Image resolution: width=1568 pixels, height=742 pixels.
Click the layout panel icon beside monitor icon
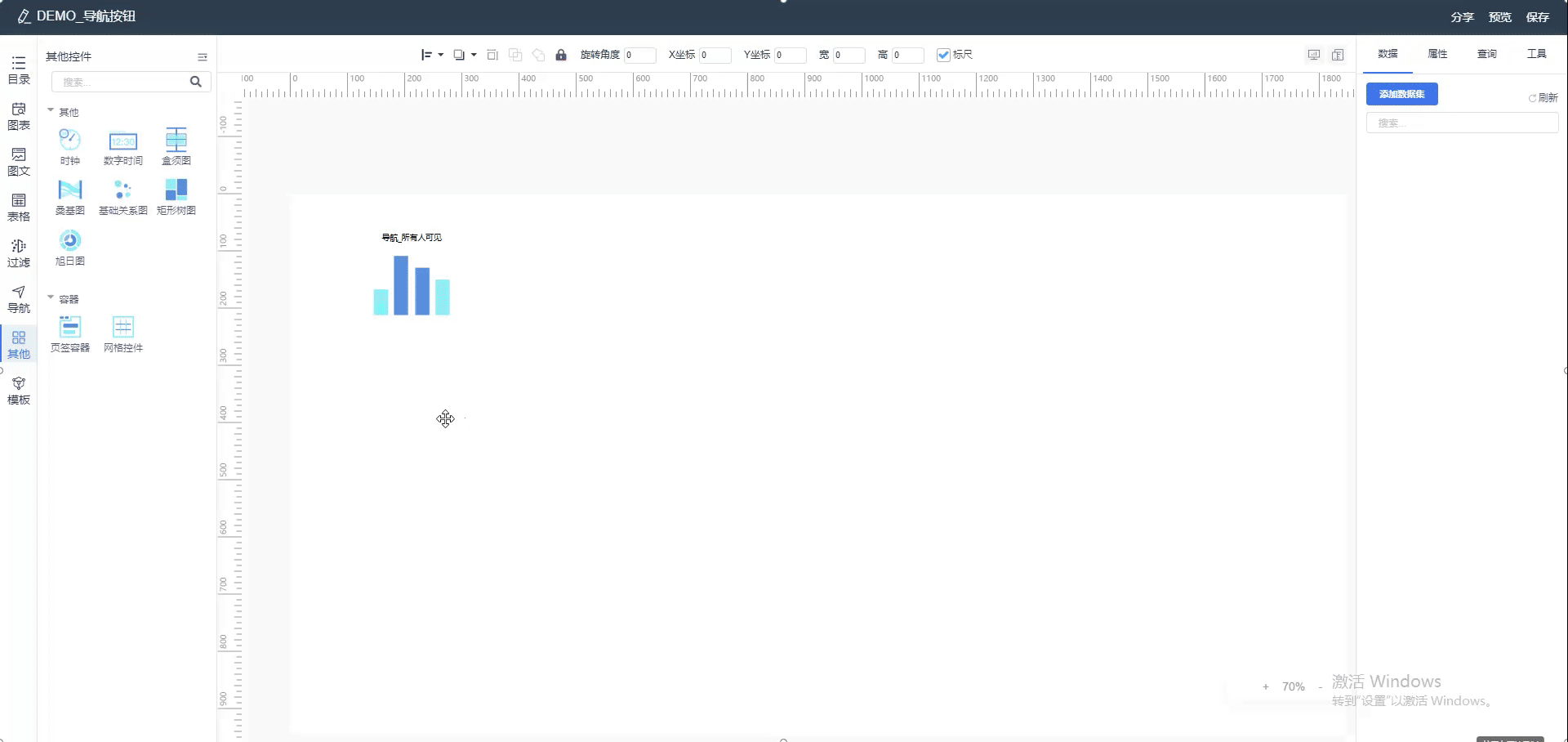(1338, 55)
